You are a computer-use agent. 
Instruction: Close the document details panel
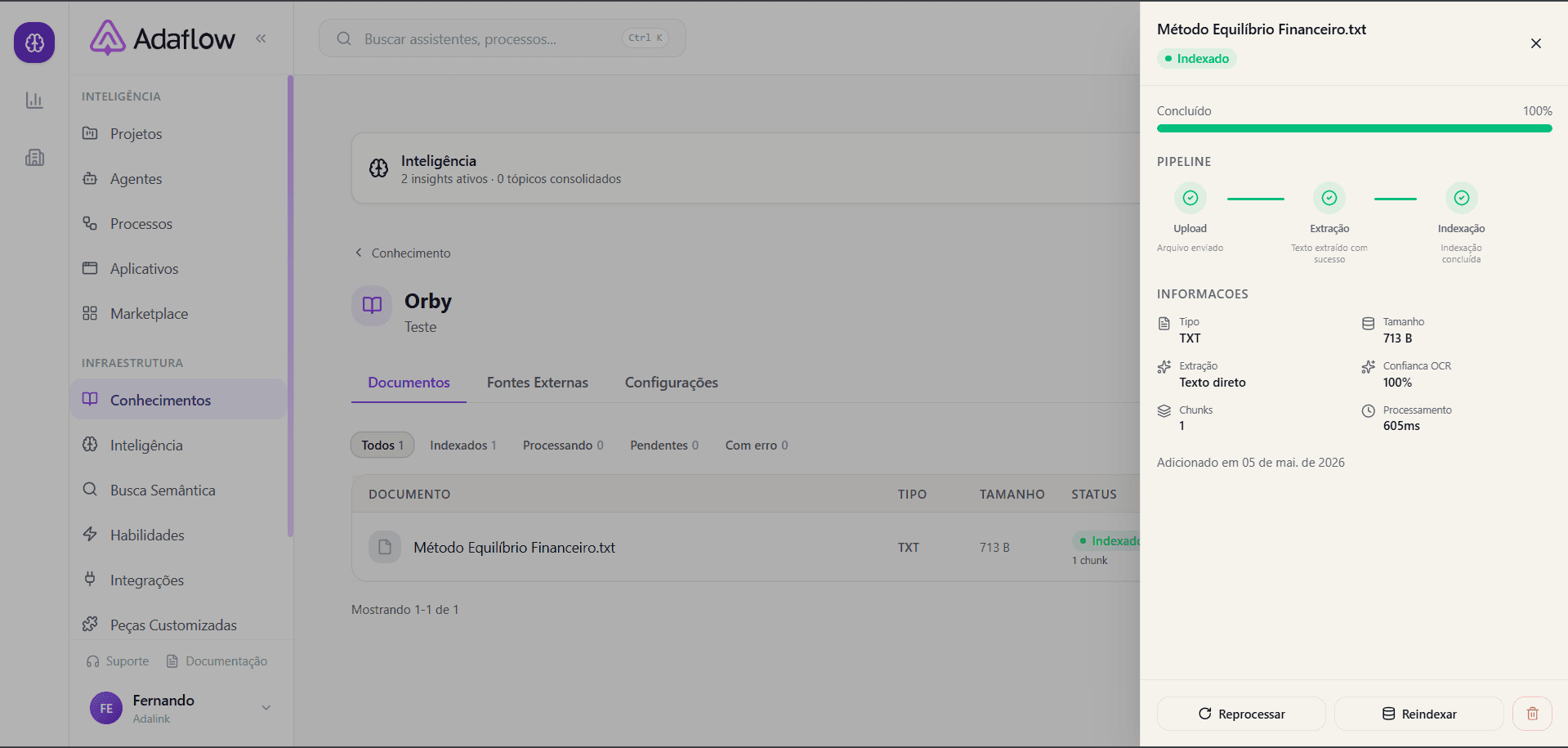pyautogui.click(x=1536, y=43)
